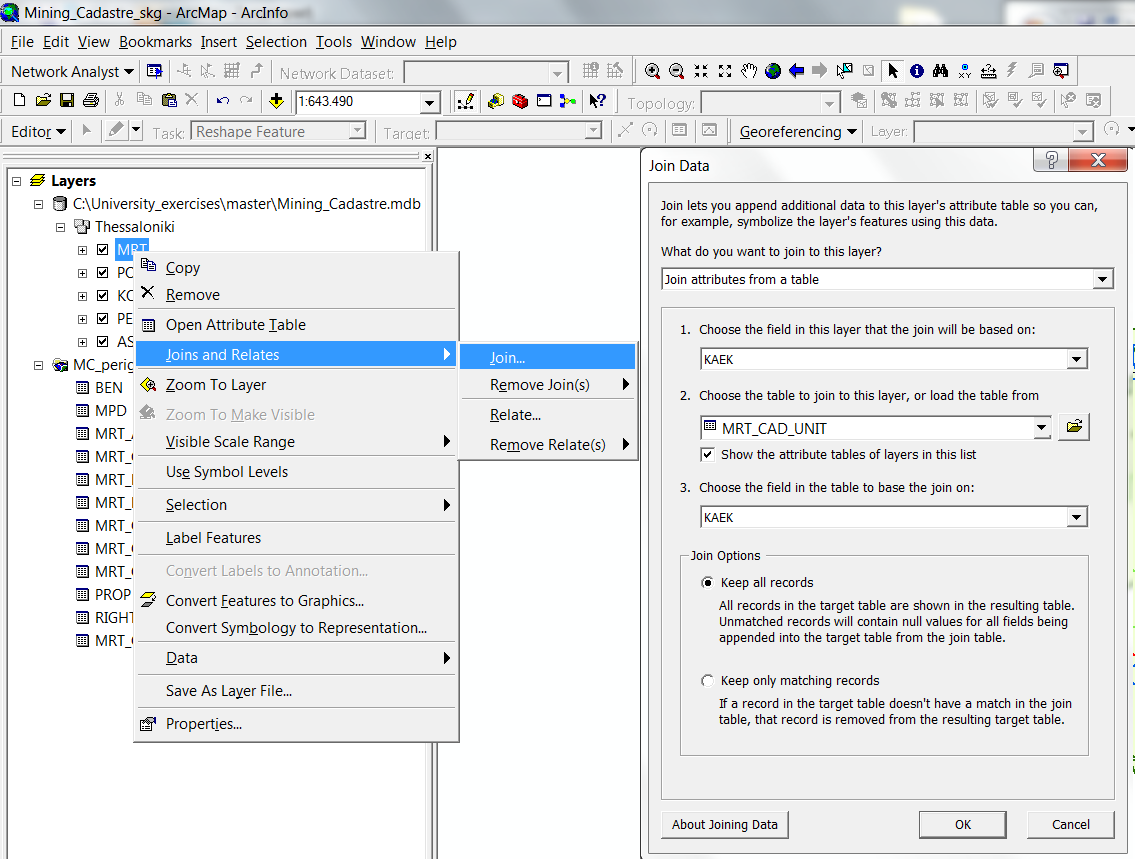
Task: Select Zoom To Layer menu item
Action: pyautogui.click(x=296, y=385)
